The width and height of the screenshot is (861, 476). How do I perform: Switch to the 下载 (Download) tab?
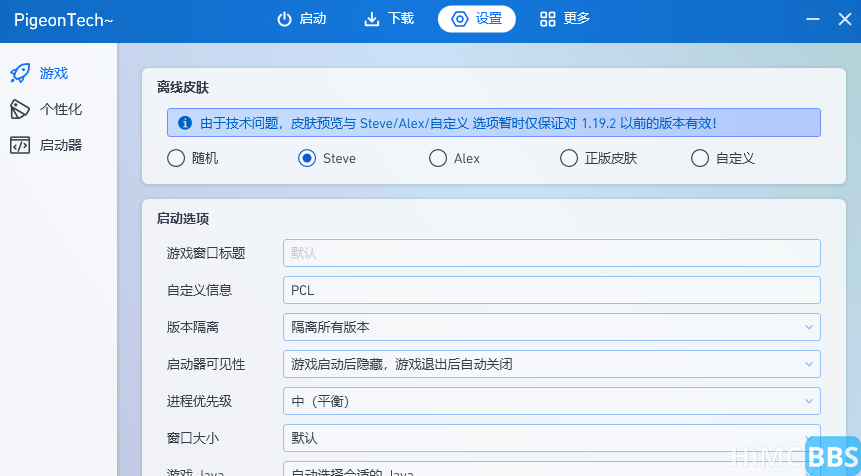tap(389, 19)
